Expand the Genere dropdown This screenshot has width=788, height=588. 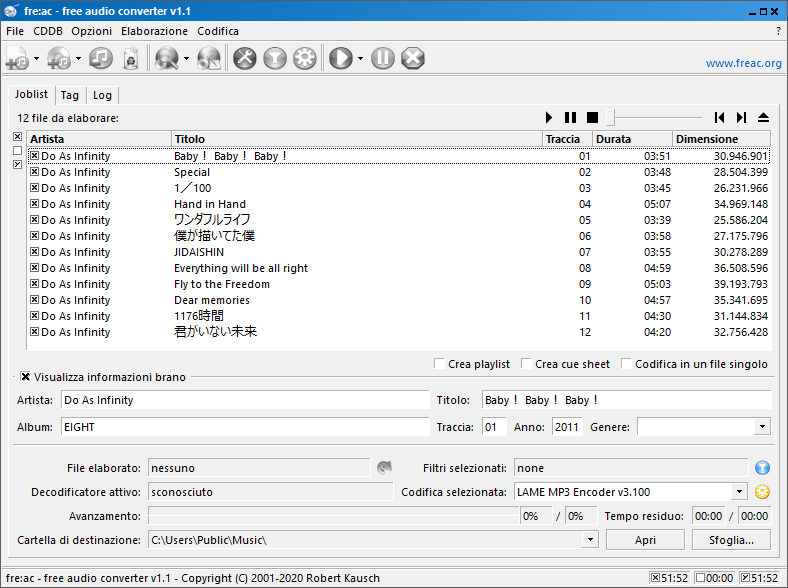(x=762, y=427)
